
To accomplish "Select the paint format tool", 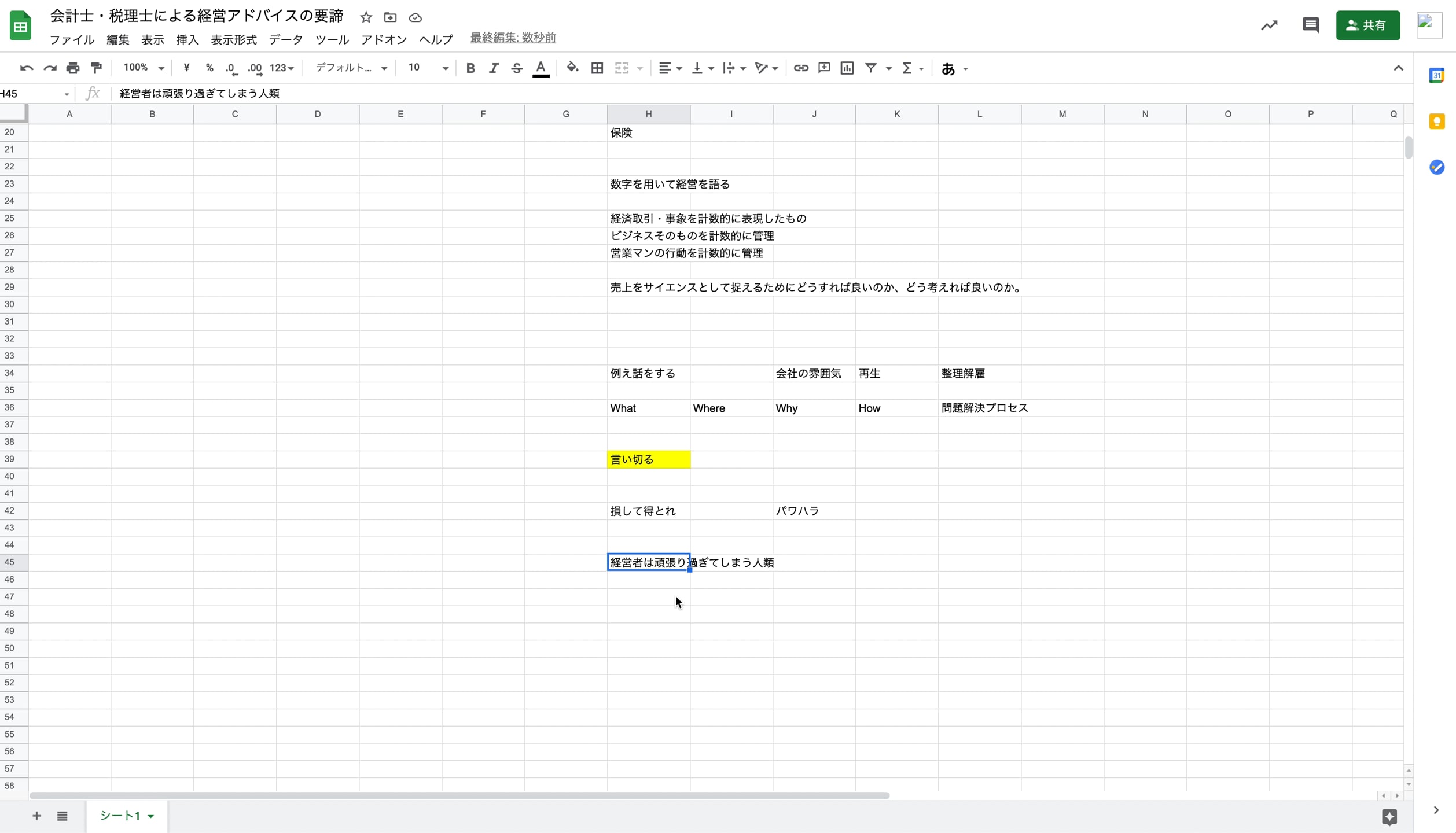I will click(95, 68).
